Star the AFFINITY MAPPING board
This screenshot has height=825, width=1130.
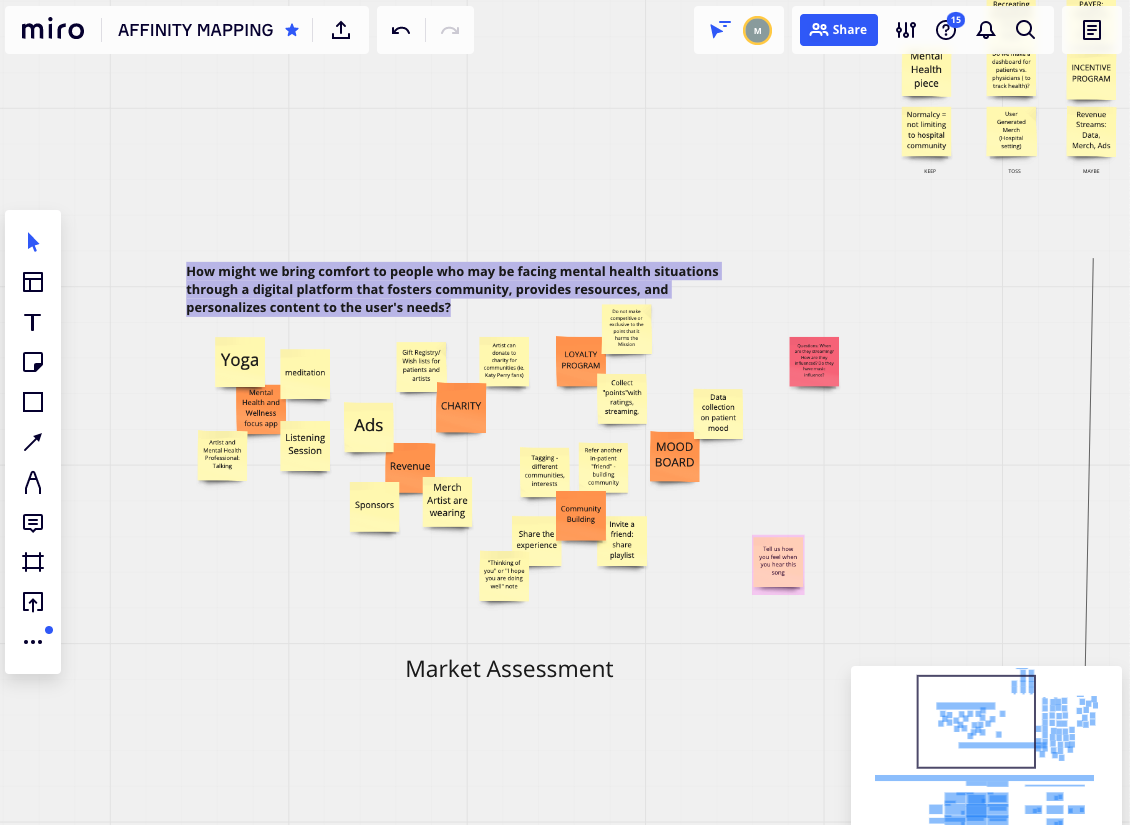pos(292,30)
